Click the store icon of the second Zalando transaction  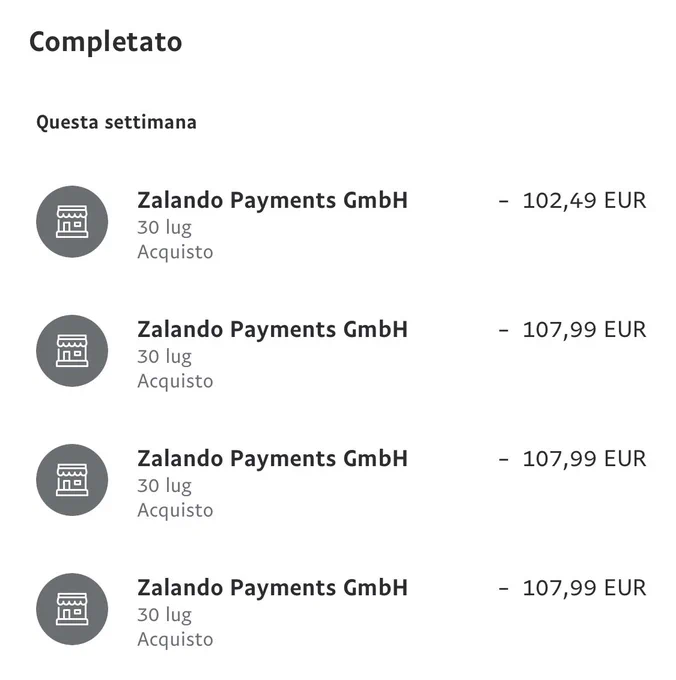[72, 351]
